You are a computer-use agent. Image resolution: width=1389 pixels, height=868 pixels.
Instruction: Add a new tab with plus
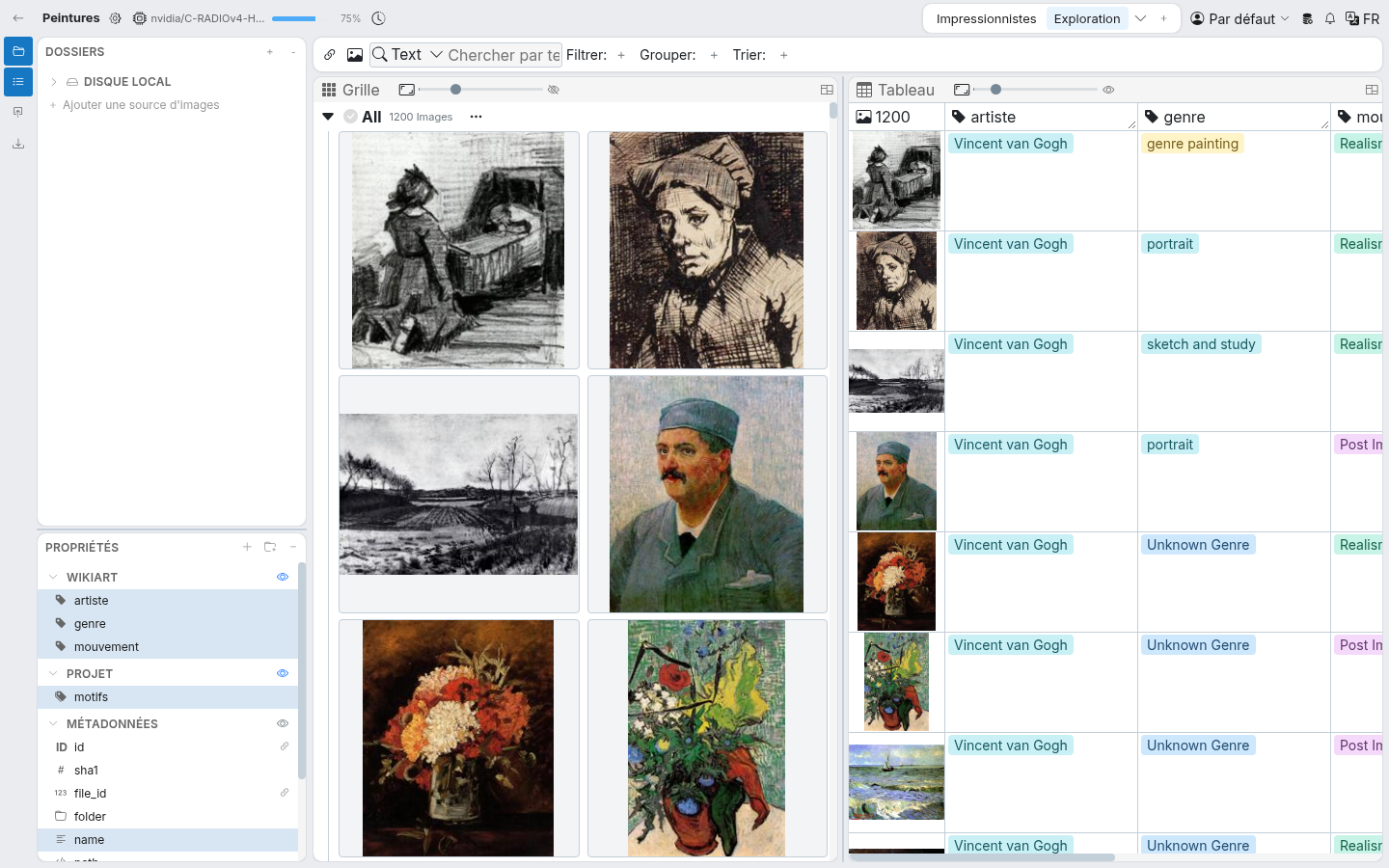pos(1163,18)
